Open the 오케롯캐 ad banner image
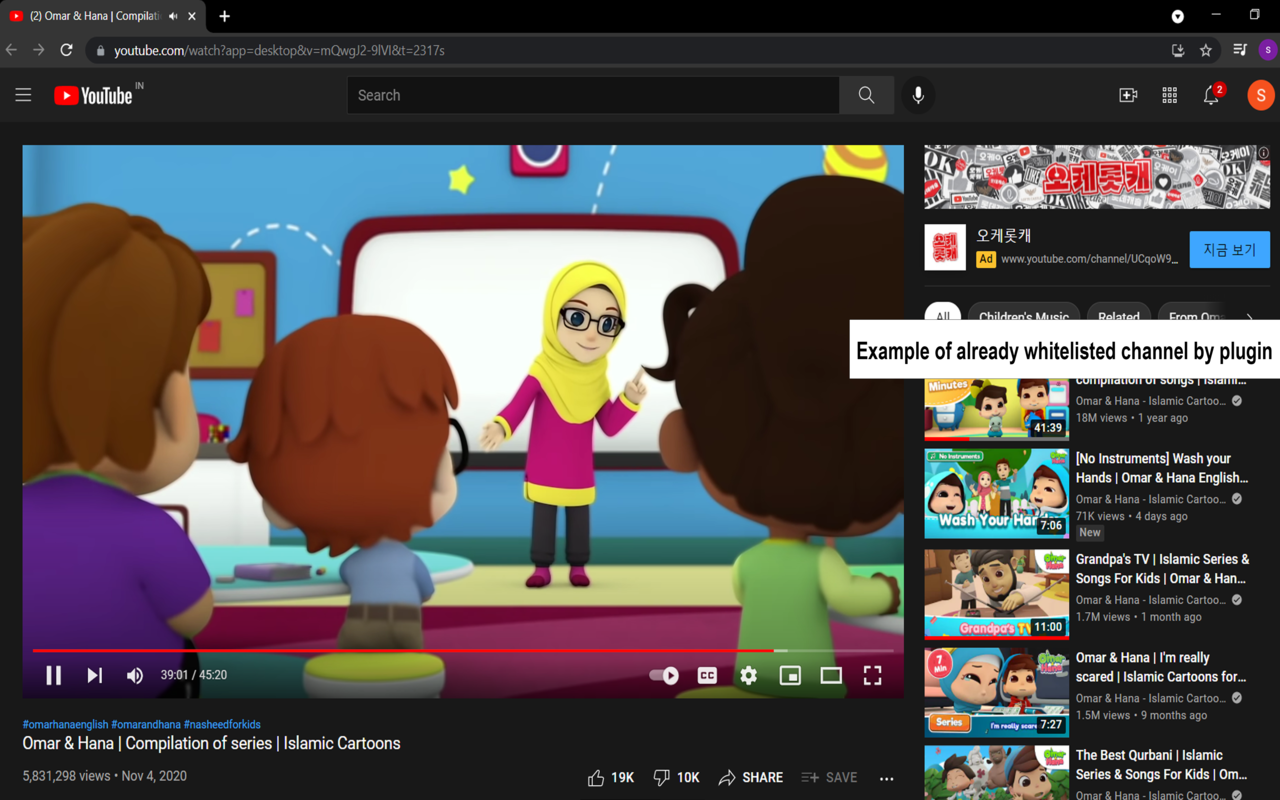 (1097, 177)
